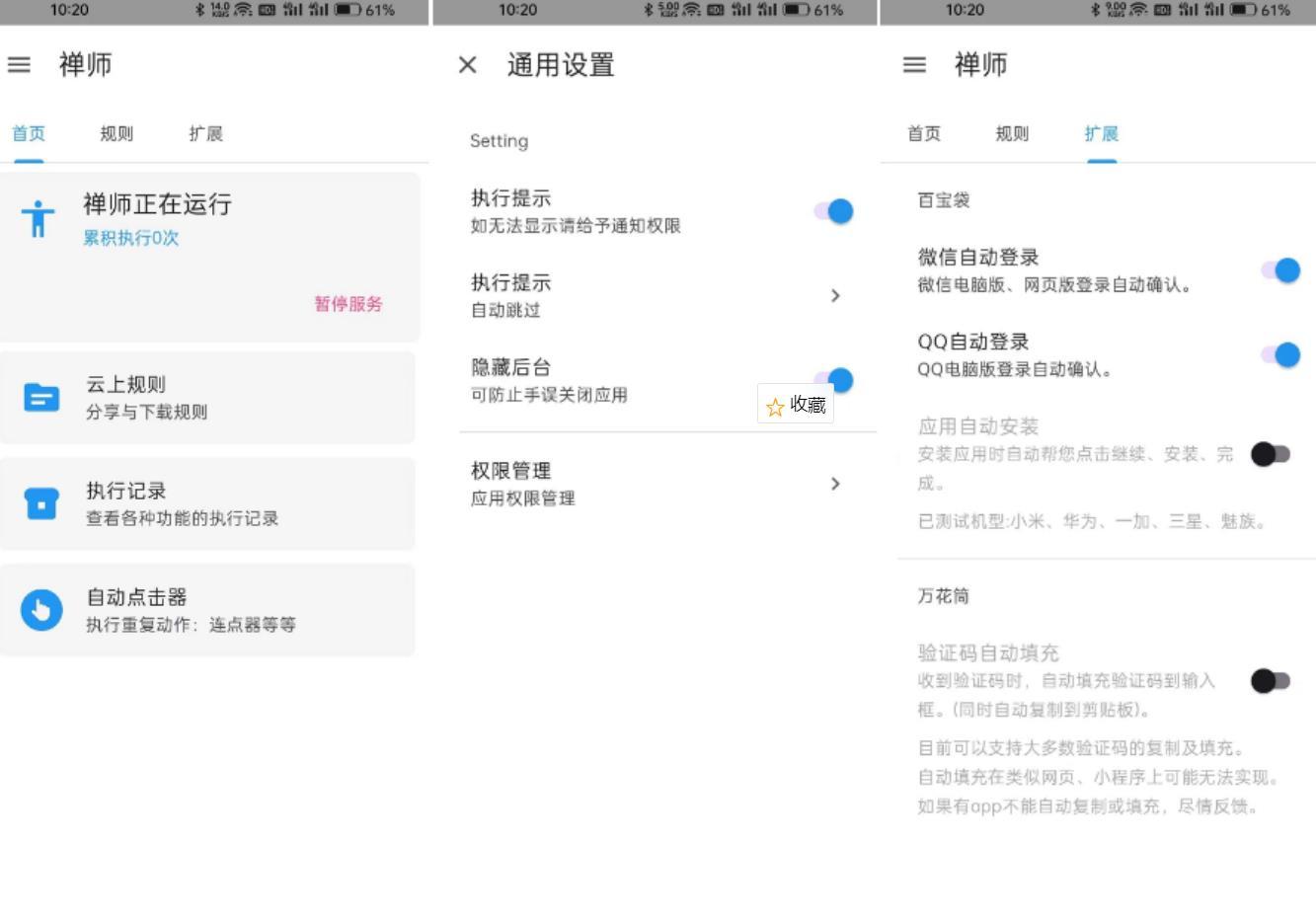
Task: Tap 暂停服务 to pause service
Action: click(348, 304)
